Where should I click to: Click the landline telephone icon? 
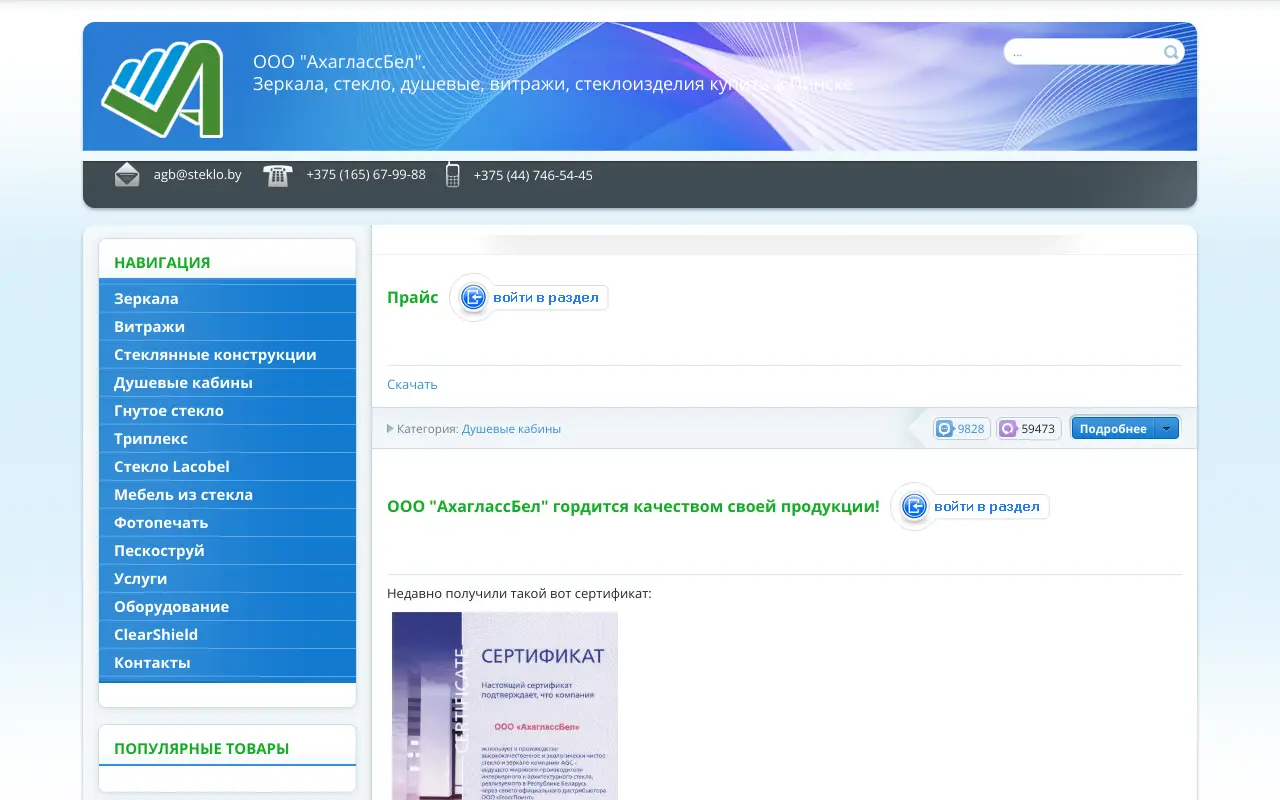point(277,176)
